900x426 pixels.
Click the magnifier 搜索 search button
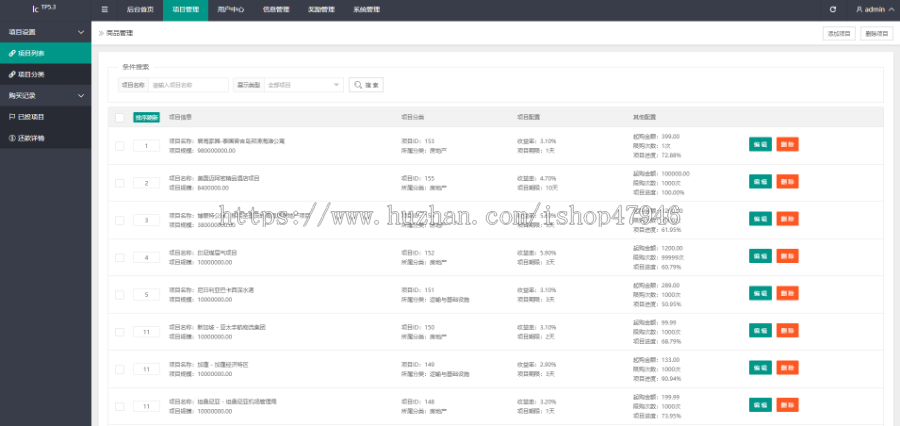click(366, 85)
